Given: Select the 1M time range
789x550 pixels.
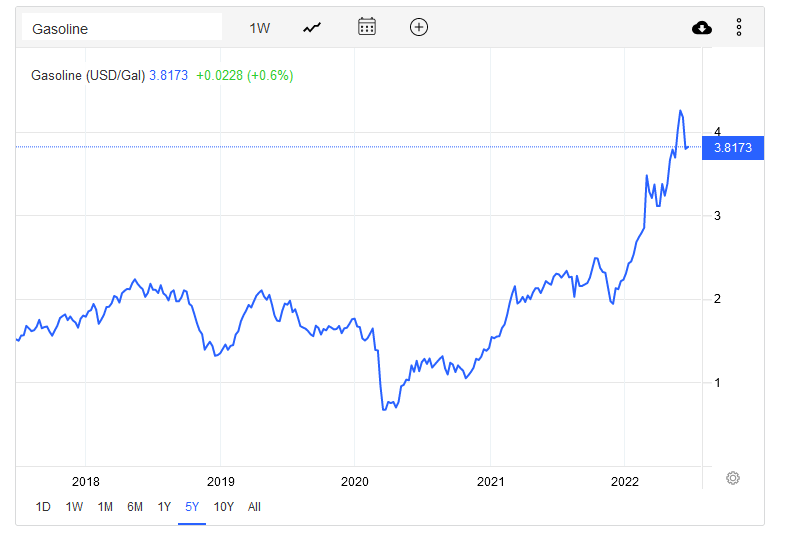Looking at the screenshot, I should 105,507.
